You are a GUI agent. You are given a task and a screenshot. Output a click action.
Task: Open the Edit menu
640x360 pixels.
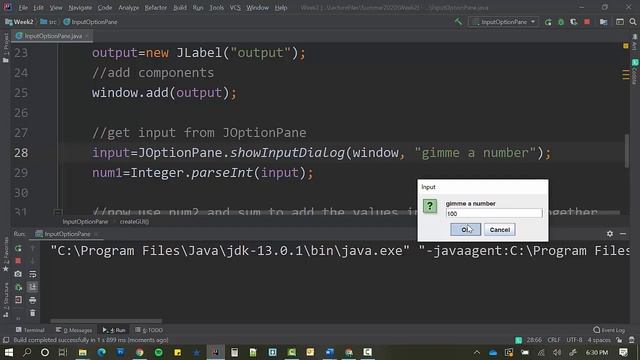tap(38, 7)
